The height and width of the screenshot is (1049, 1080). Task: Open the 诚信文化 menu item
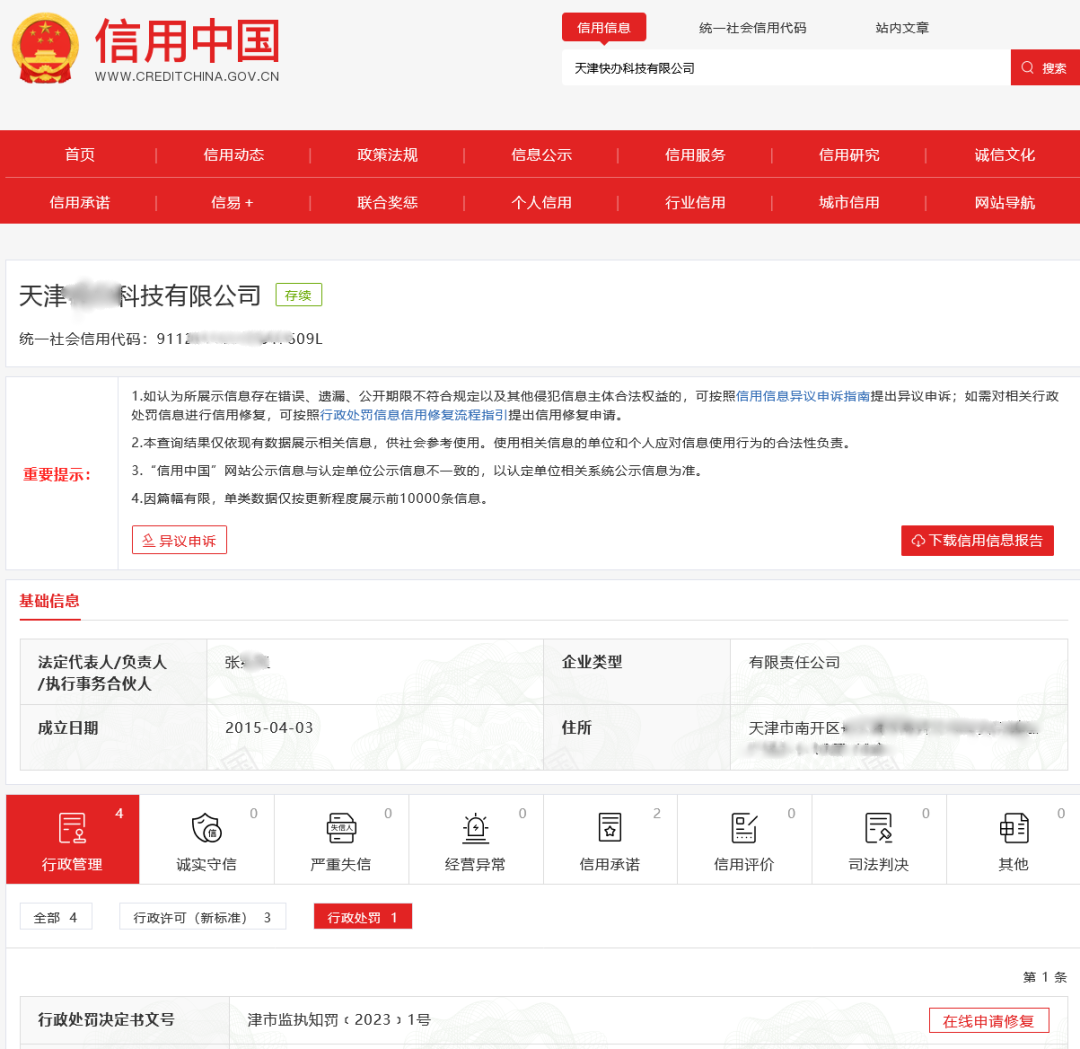point(1004,154)
